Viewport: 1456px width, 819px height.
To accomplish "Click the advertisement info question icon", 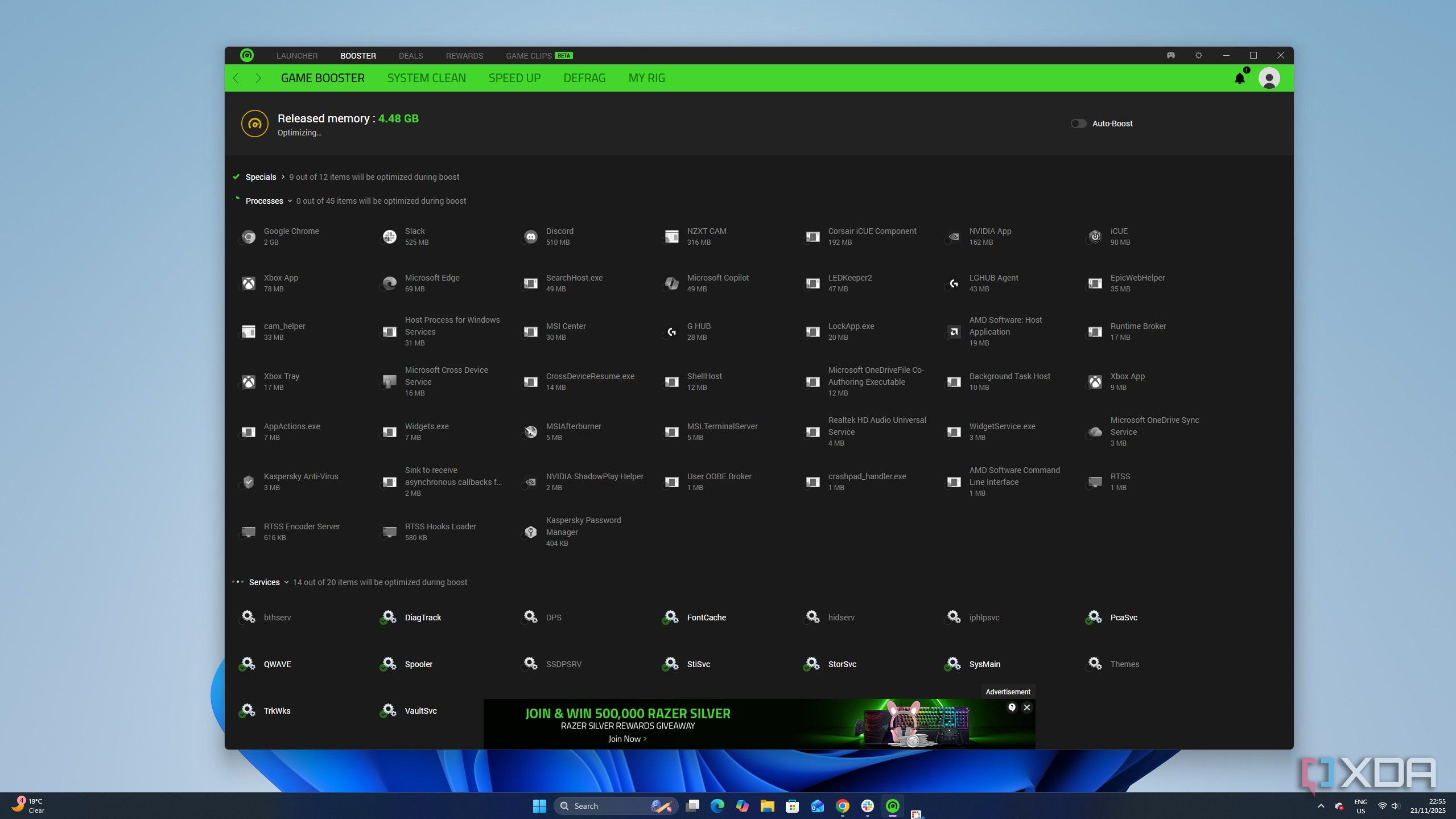I will point(1012,707).
